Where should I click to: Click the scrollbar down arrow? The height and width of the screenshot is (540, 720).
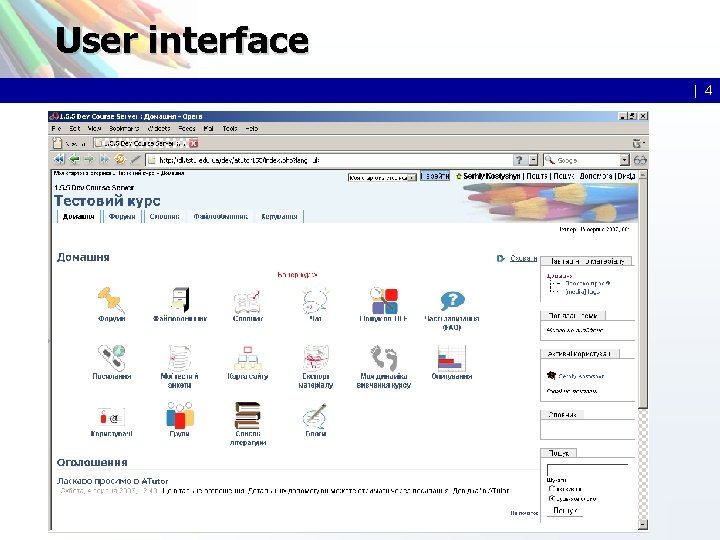[x=643, y=524]
